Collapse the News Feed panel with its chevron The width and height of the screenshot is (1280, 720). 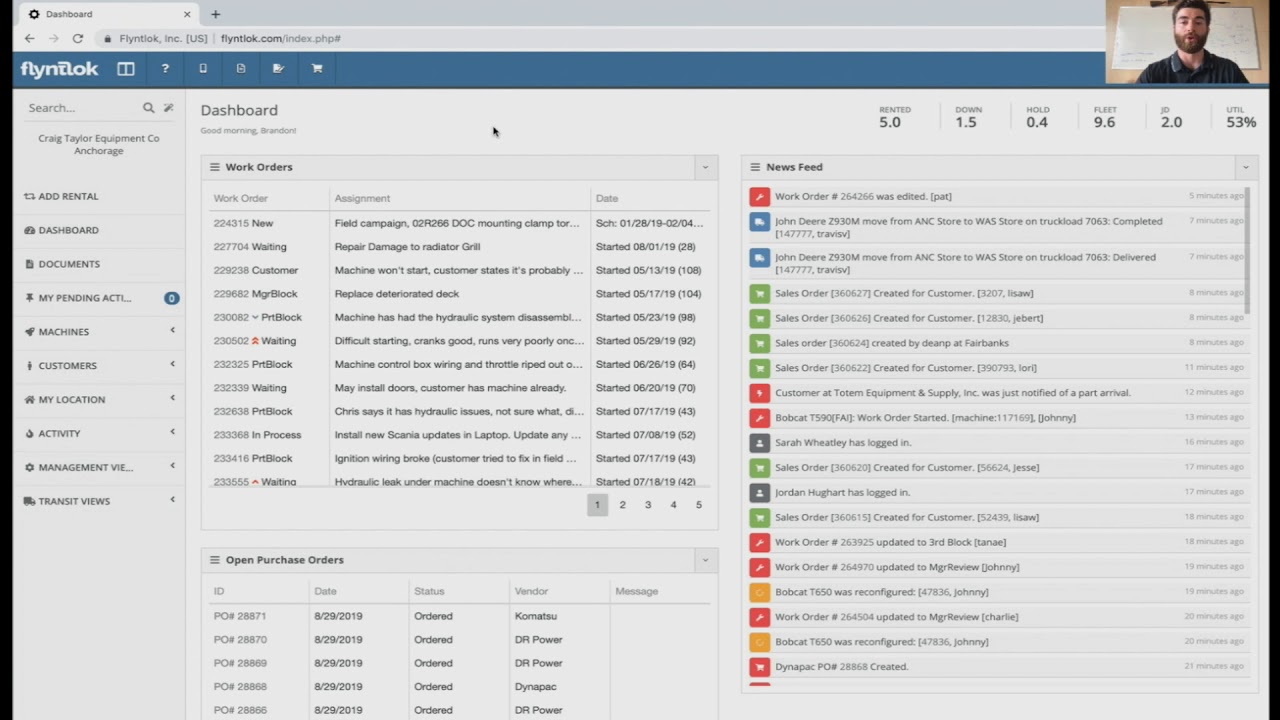pyautogui.click(x=1245, y=167)
